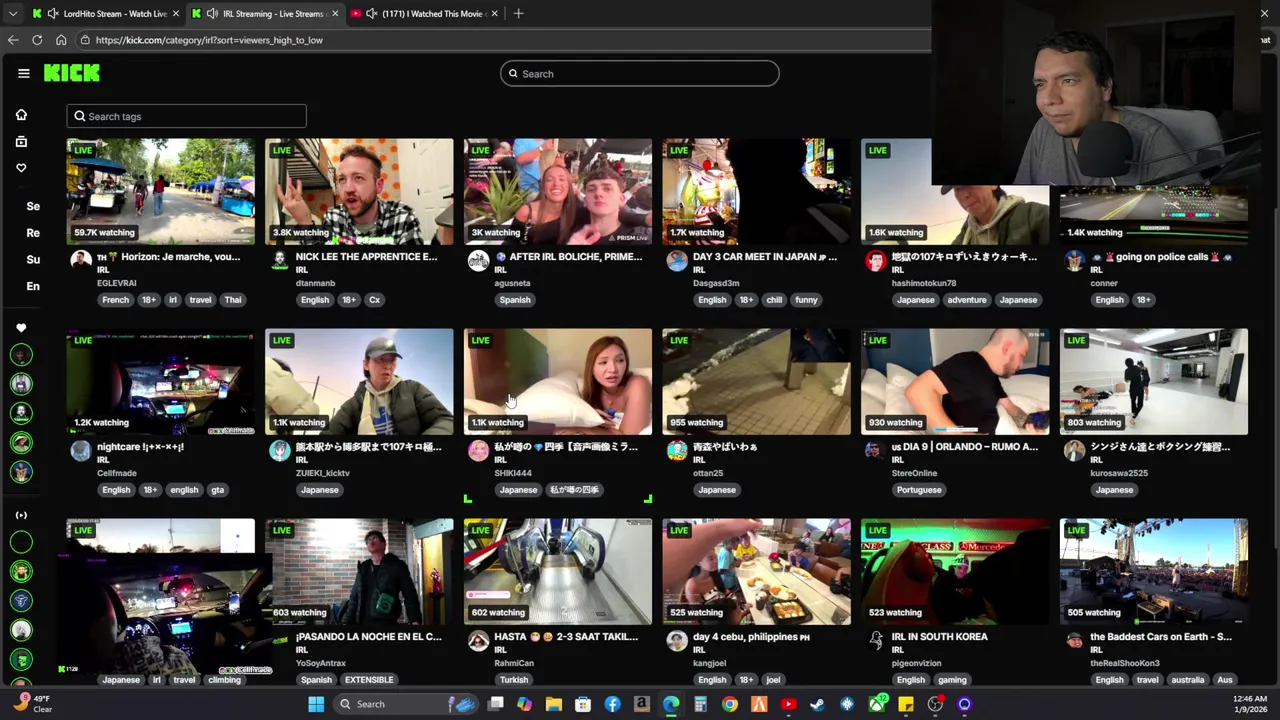This screenshot has height=720, width=1280.
Task: Click the browser back arrow
Action: coord(13,40)
